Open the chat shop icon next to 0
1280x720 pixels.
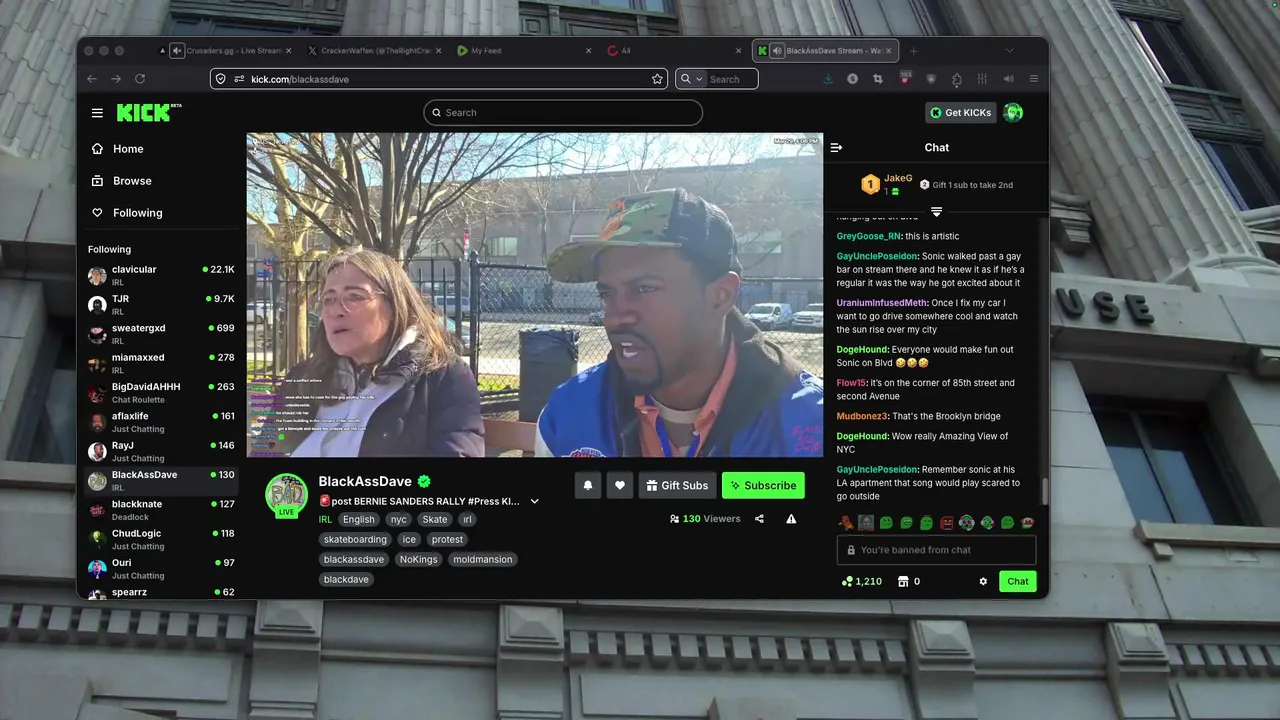coord(903,581)
